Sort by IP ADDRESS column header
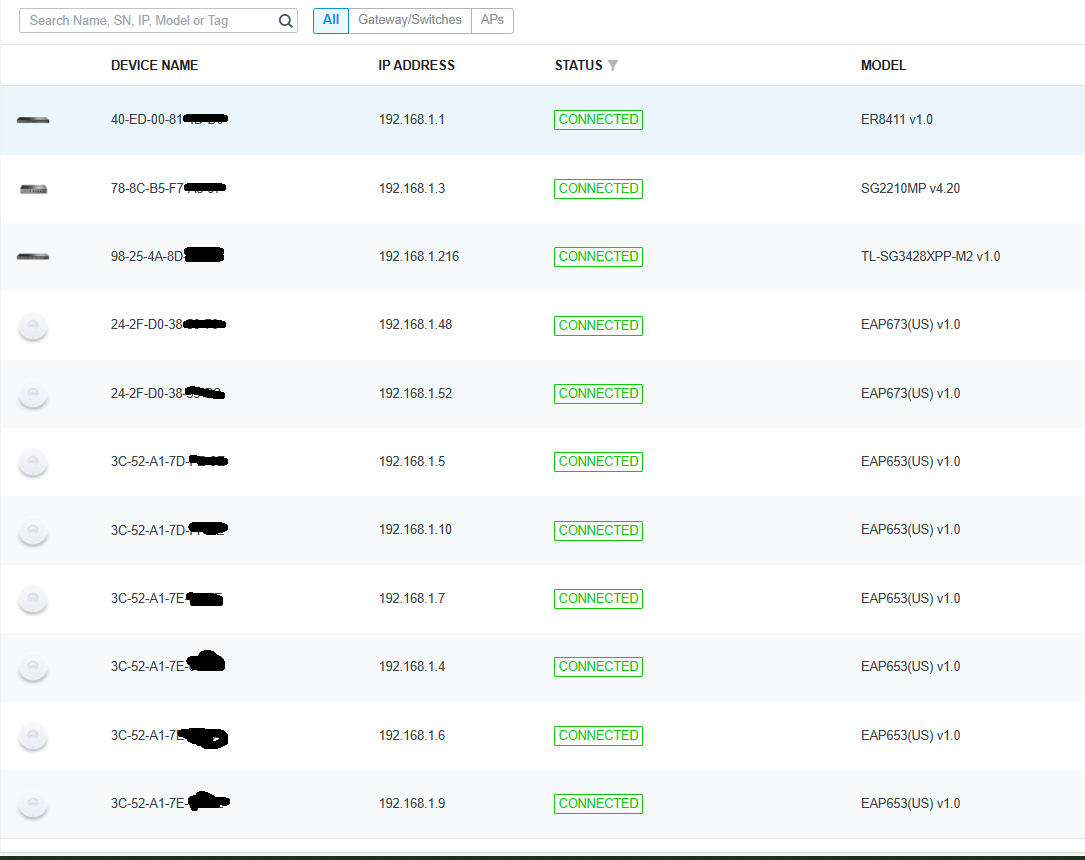This screenshot has height=860, width=1085. pos(417,65)
